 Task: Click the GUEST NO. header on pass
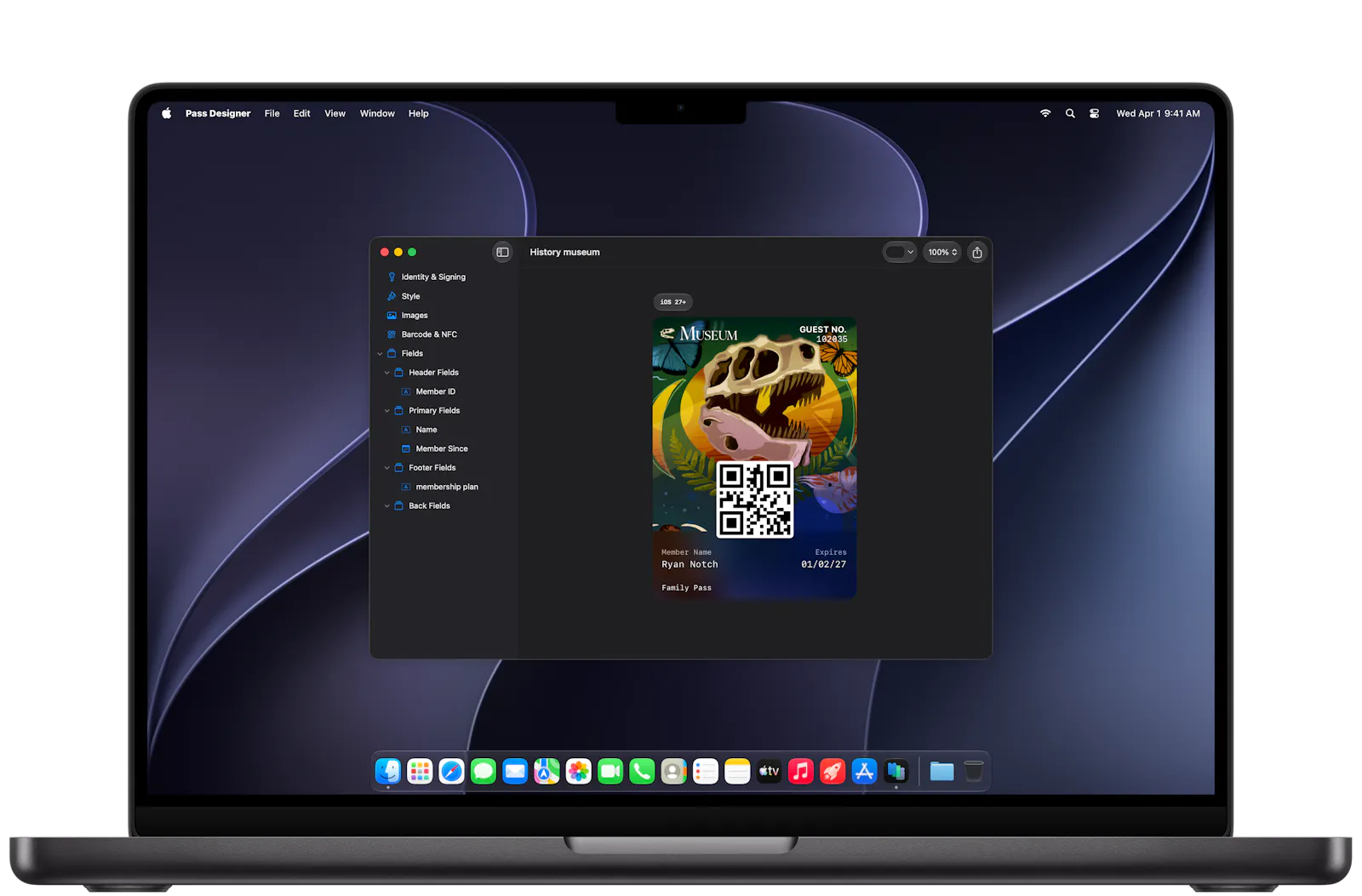822,329
